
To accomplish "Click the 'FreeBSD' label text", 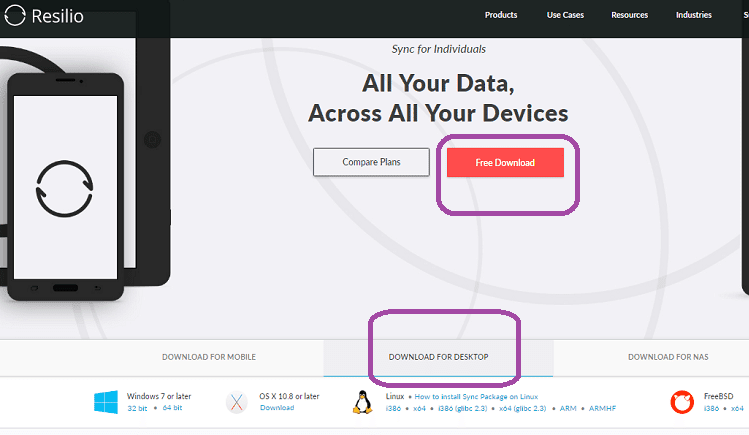I will (x=718, y=396).
